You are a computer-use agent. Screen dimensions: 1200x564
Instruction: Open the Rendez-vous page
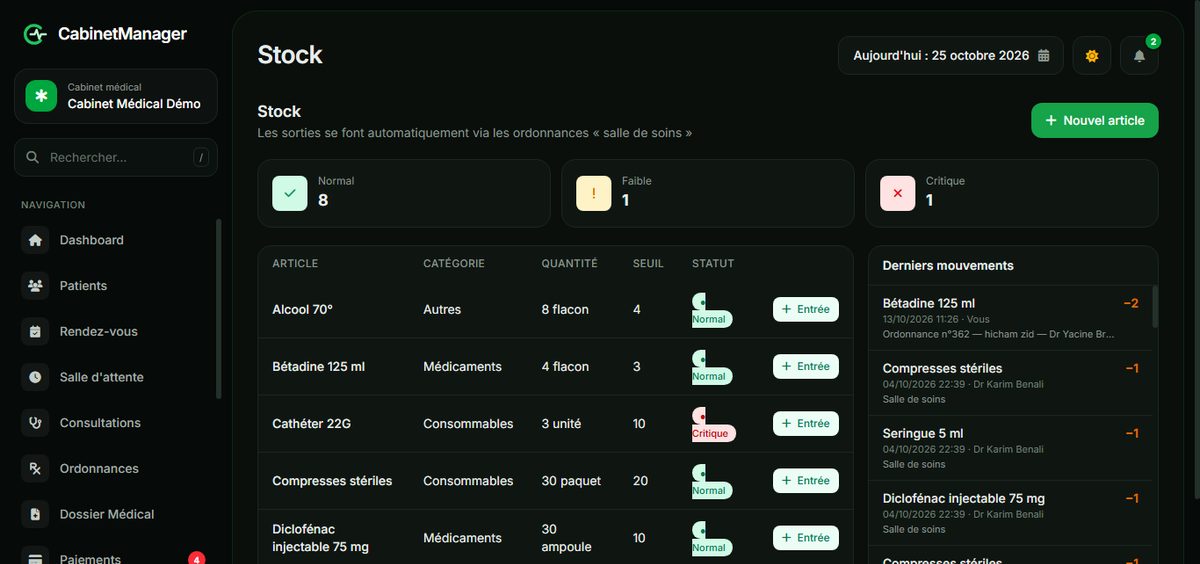pos(115,332)
